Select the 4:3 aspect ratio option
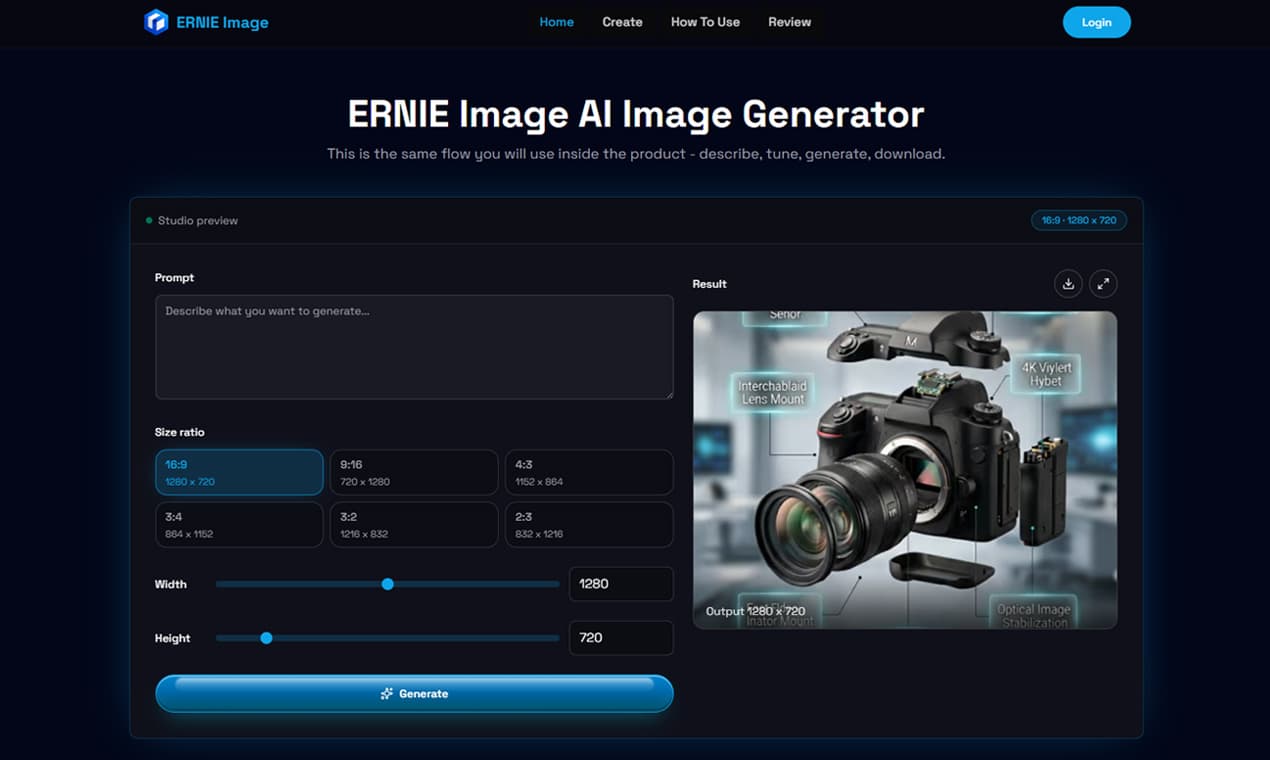The image size is (1270, 760). pos(588,471)
